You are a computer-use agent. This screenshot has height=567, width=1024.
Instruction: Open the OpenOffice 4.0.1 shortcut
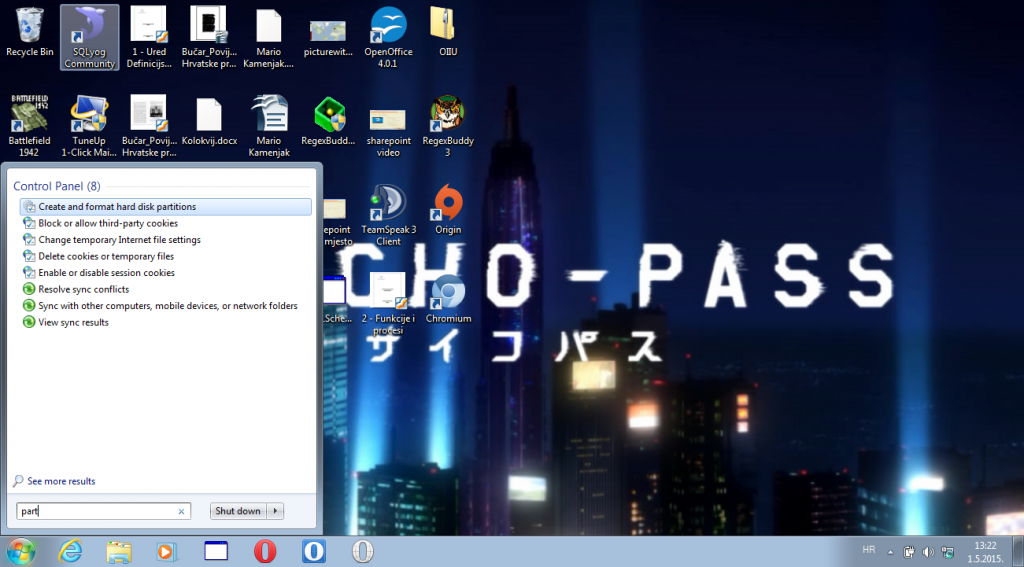click(389, 37)
